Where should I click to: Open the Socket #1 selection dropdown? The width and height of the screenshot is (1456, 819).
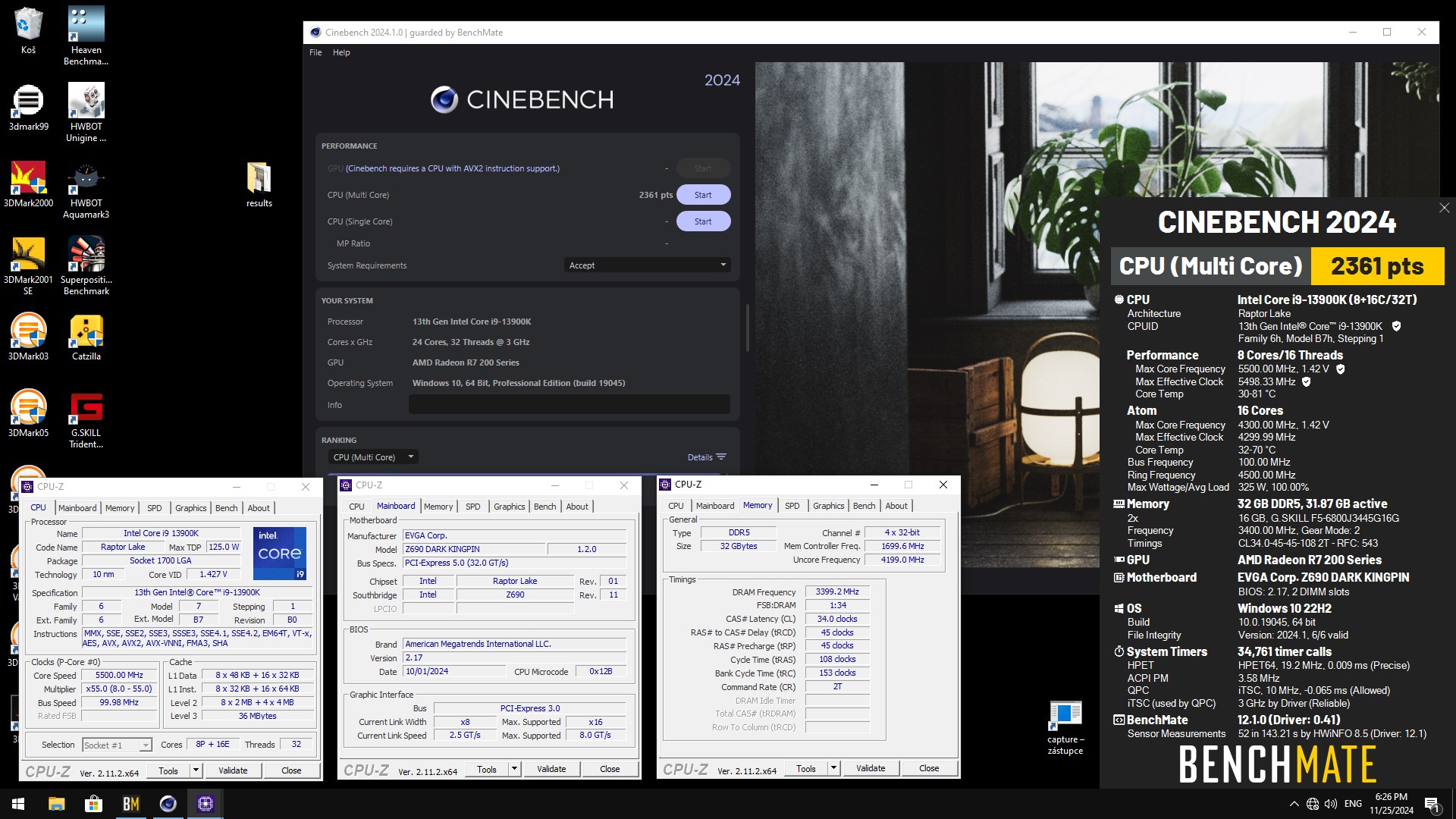[x=117, y=745]
